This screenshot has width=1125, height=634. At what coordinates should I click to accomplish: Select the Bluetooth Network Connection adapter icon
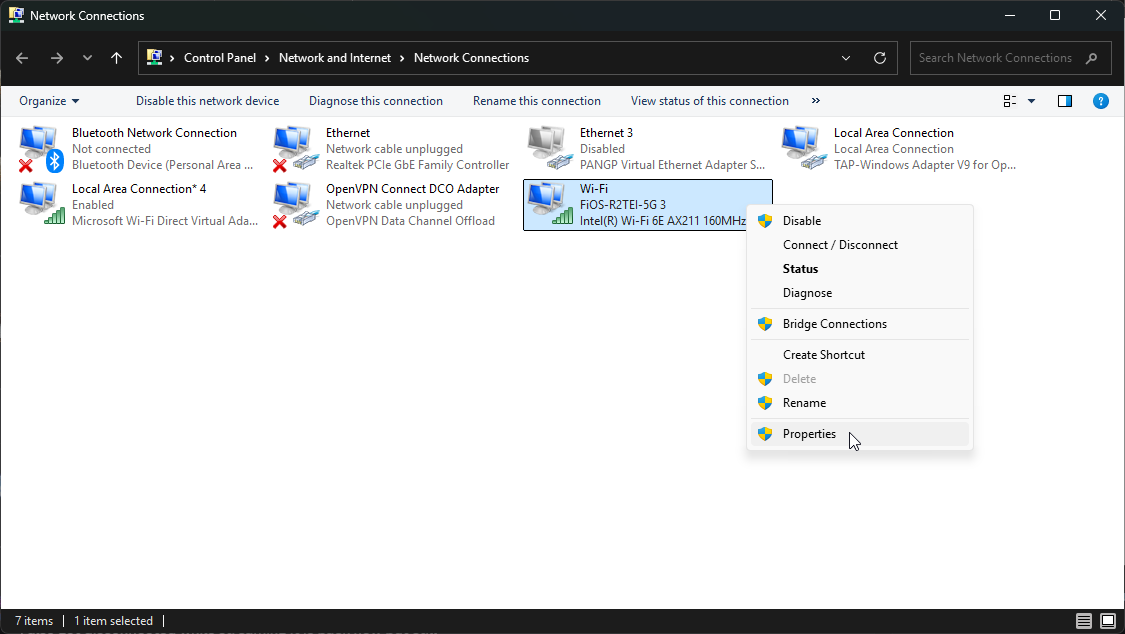[x=41, y=148]
